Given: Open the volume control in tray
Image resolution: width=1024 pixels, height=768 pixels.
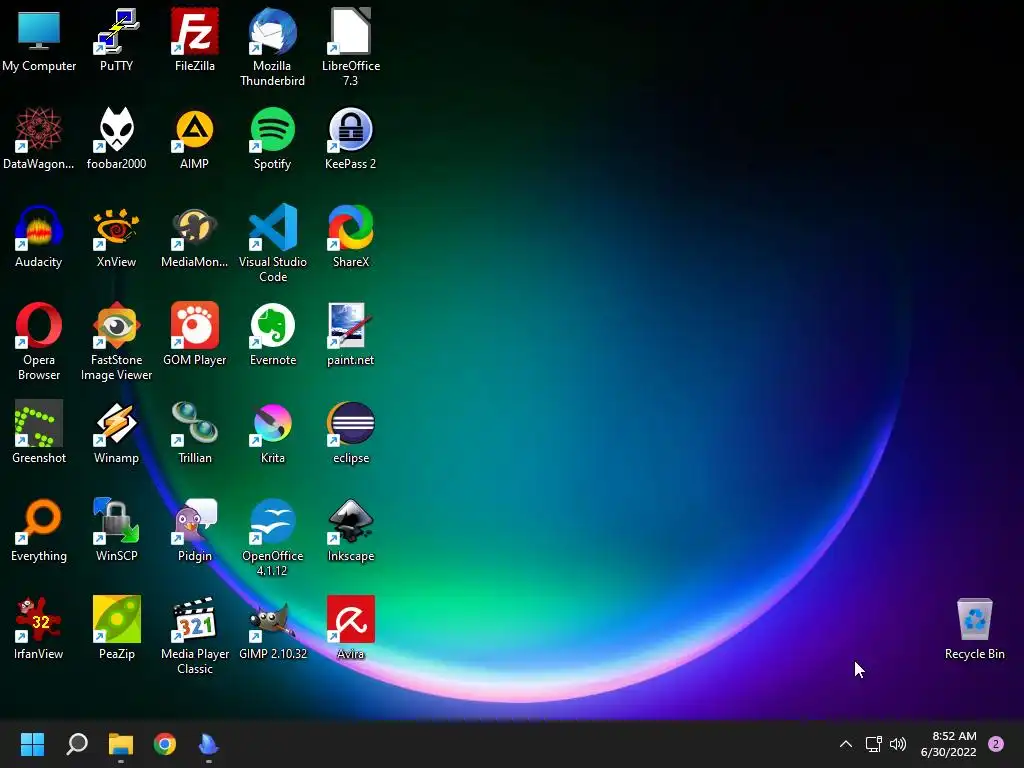Looking at the screenshot, I should click(898, 744).
